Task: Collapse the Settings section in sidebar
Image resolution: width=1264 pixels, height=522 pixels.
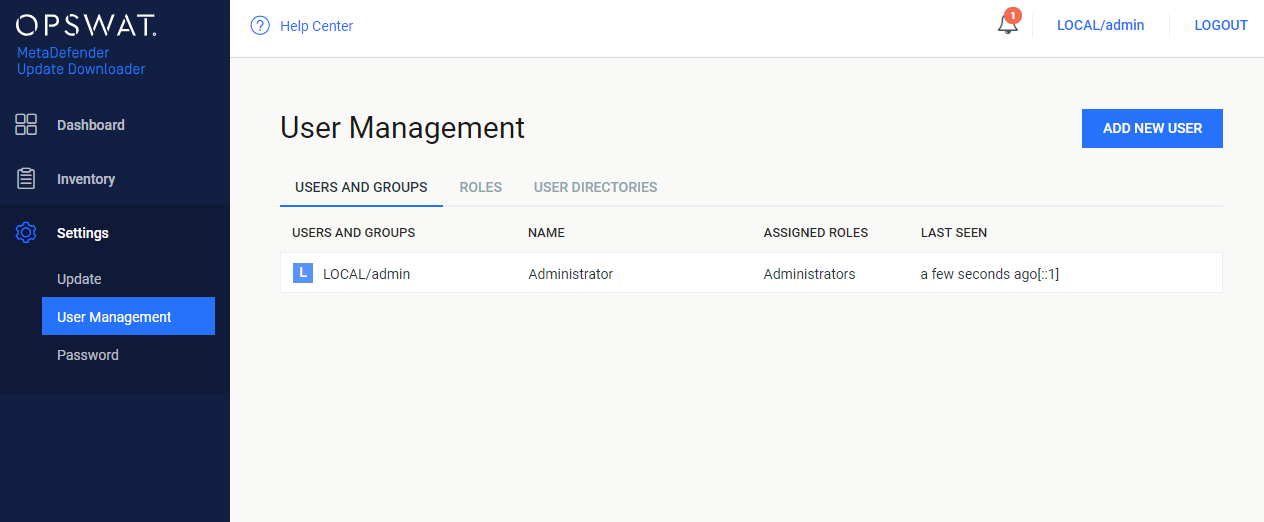Action: (115, 233)
